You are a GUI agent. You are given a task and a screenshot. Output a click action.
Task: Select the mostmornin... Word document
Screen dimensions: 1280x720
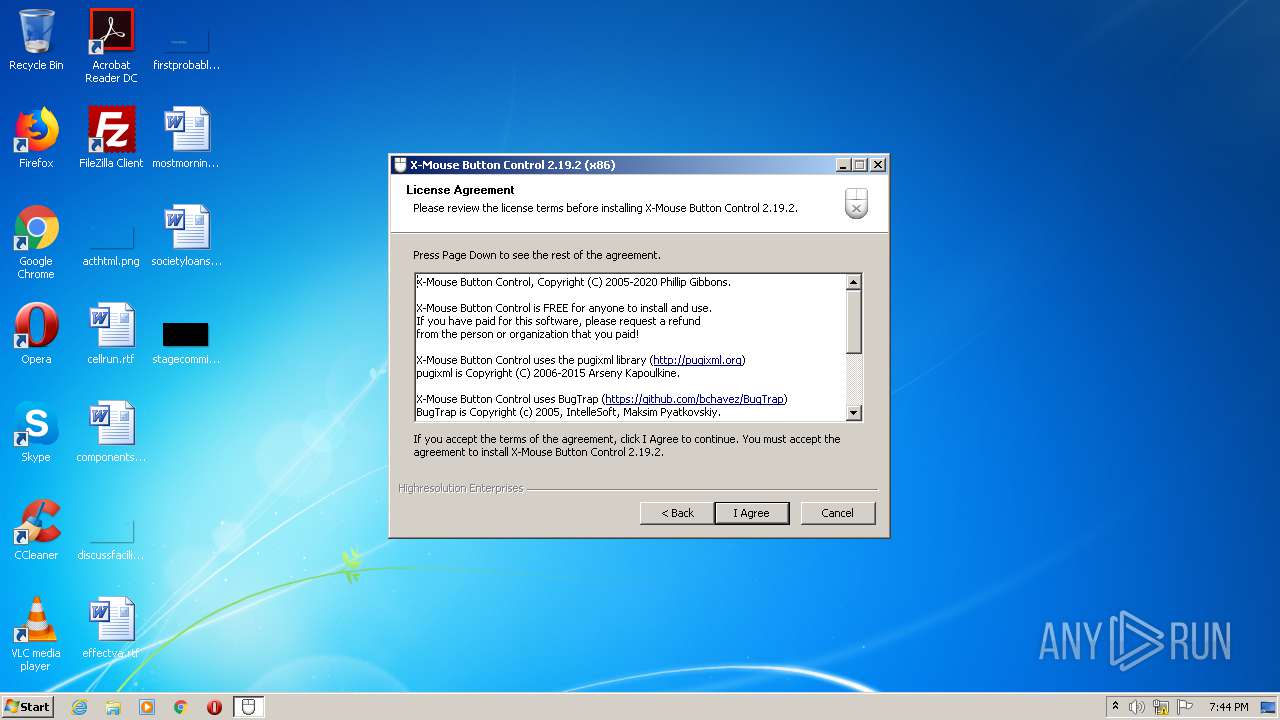pos(186,138)
